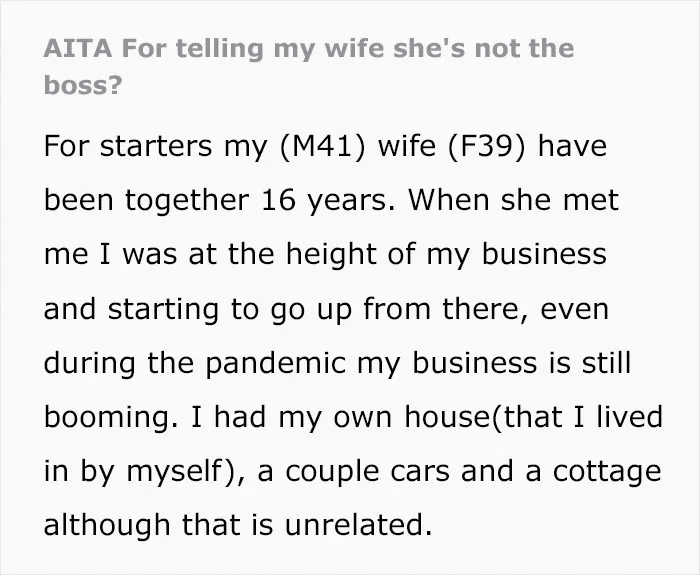Click the word 'pandemic' in the paragraph
The image size is (700, 575).
pyautogui.click(x=275, y=362)
